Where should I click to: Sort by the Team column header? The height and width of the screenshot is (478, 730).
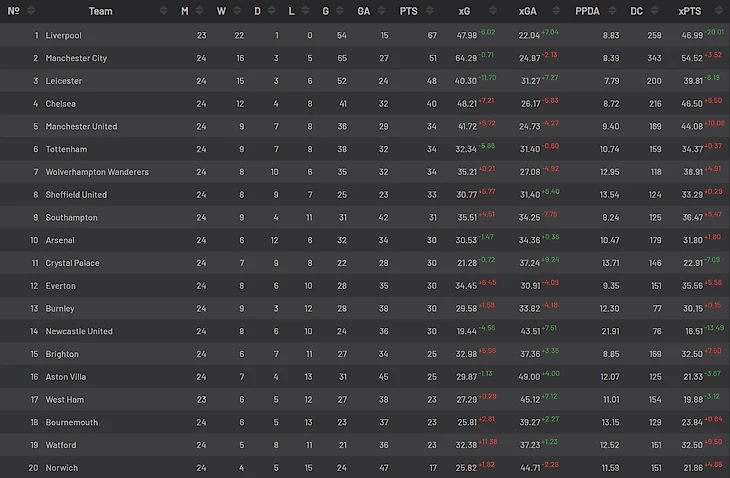(x=100, y=11)
